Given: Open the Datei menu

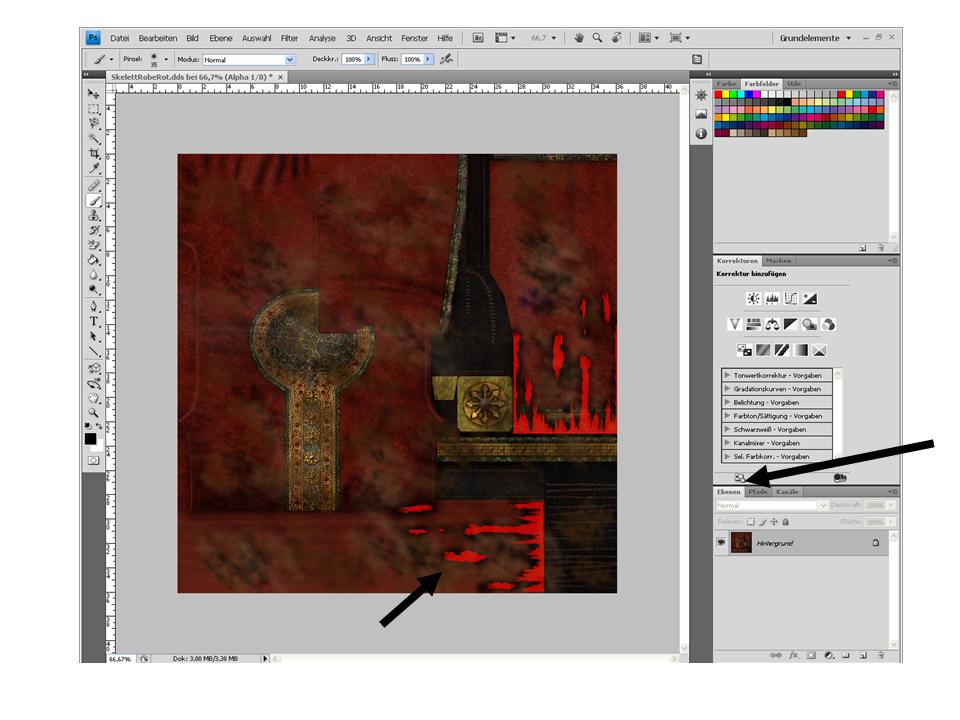Looking at the screenshot, I should (x=119, y=38).
